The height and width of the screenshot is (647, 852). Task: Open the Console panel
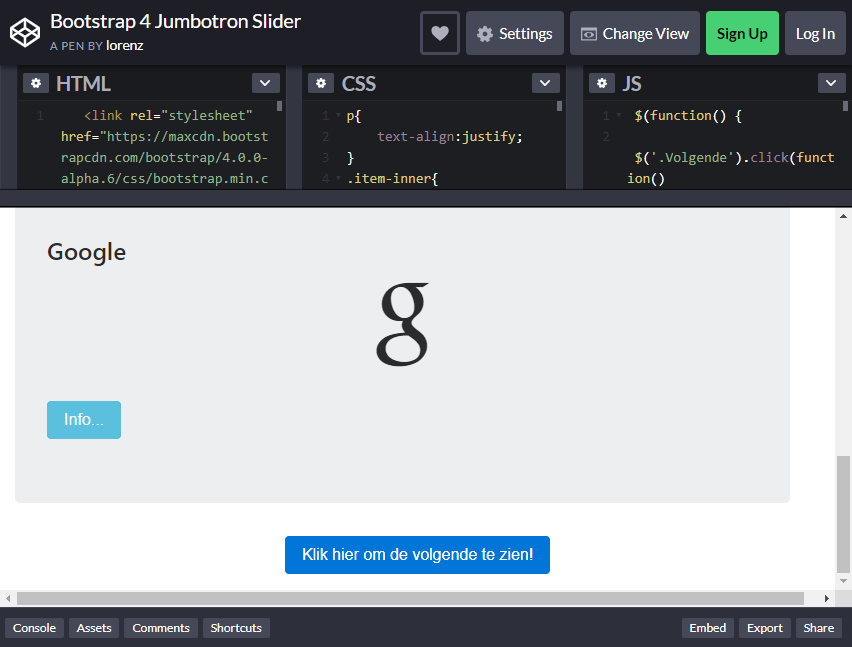34,628
